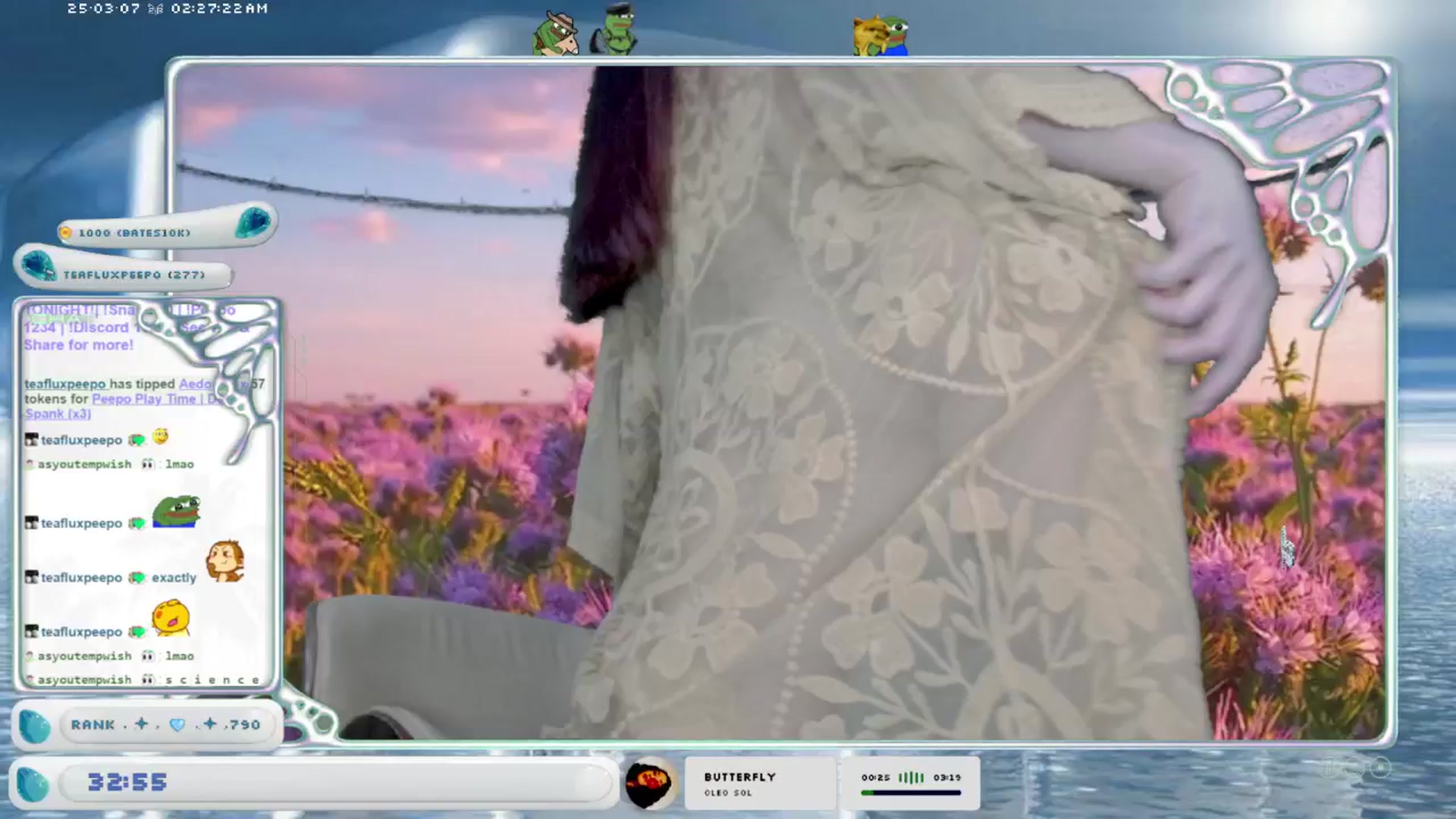This screenshot has height=819, width=1456.
Task: Click the Pepe frog emote in chat
Action: coord(176,511)
